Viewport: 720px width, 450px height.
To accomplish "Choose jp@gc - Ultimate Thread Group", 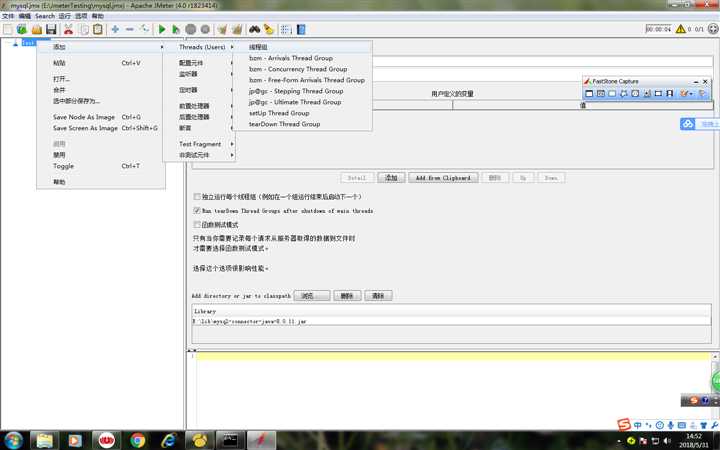I will point(303,102).
